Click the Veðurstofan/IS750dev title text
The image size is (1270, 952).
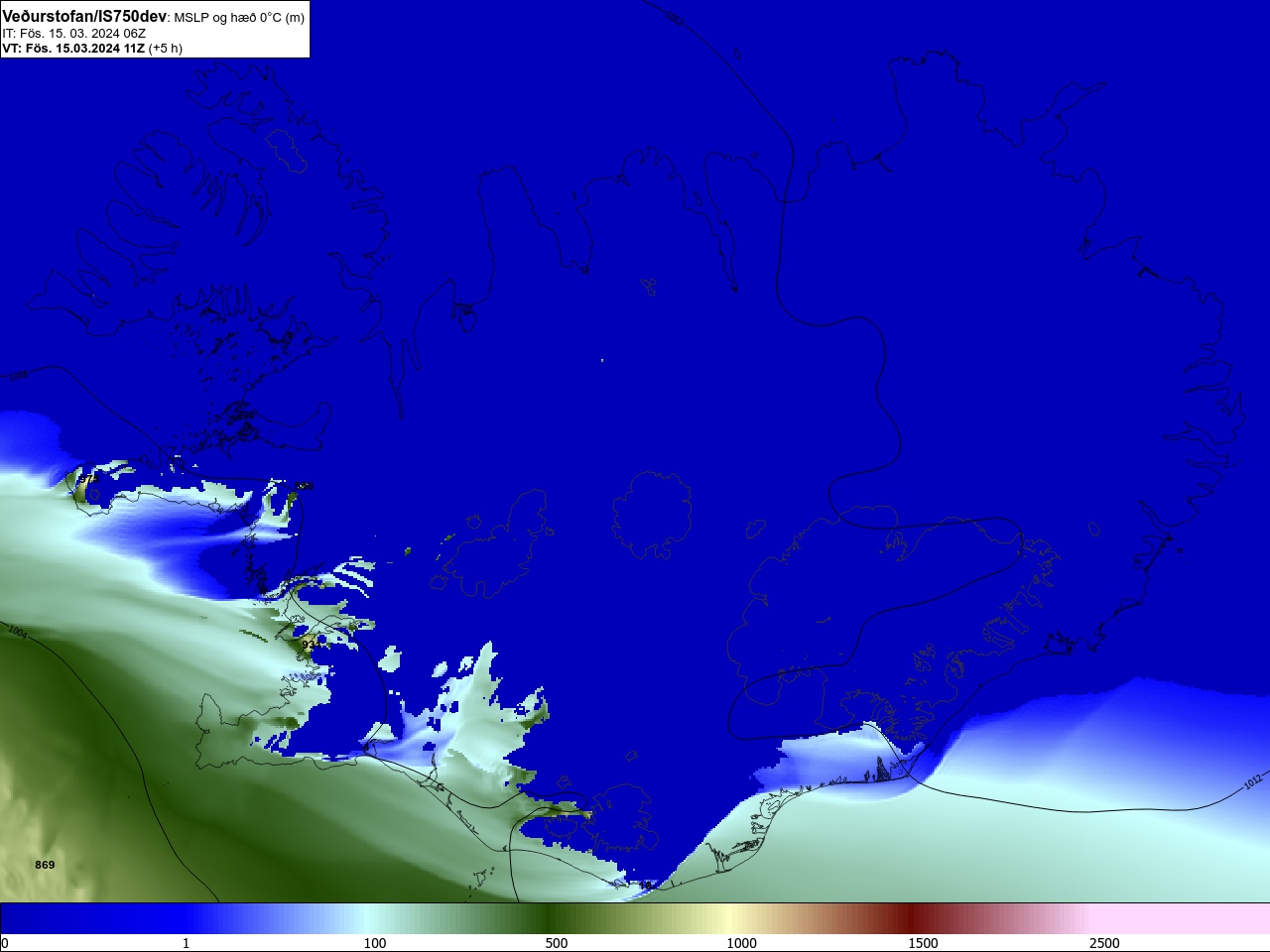84,17
